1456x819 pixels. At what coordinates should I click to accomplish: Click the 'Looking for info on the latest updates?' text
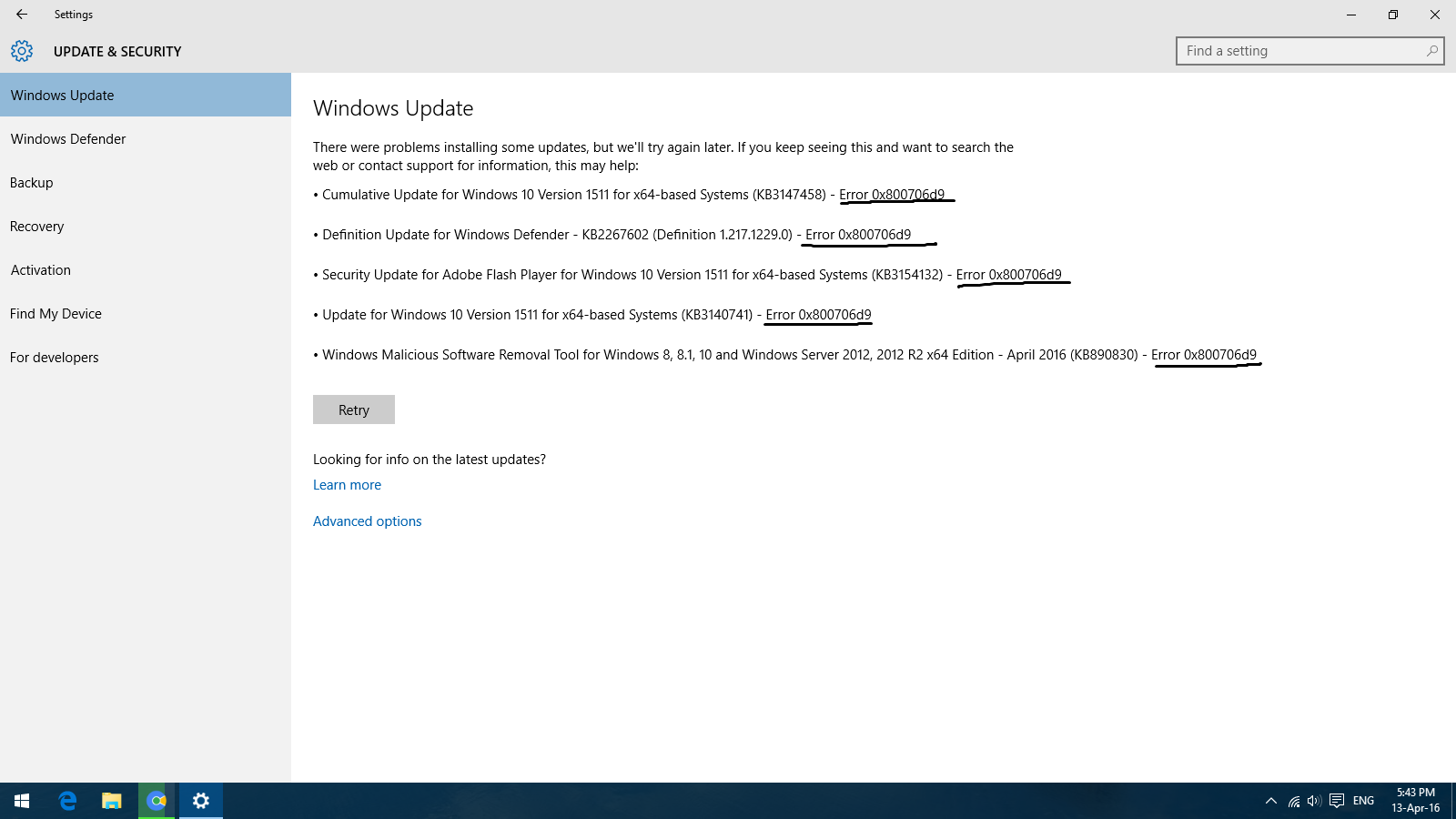pos(430,460)
